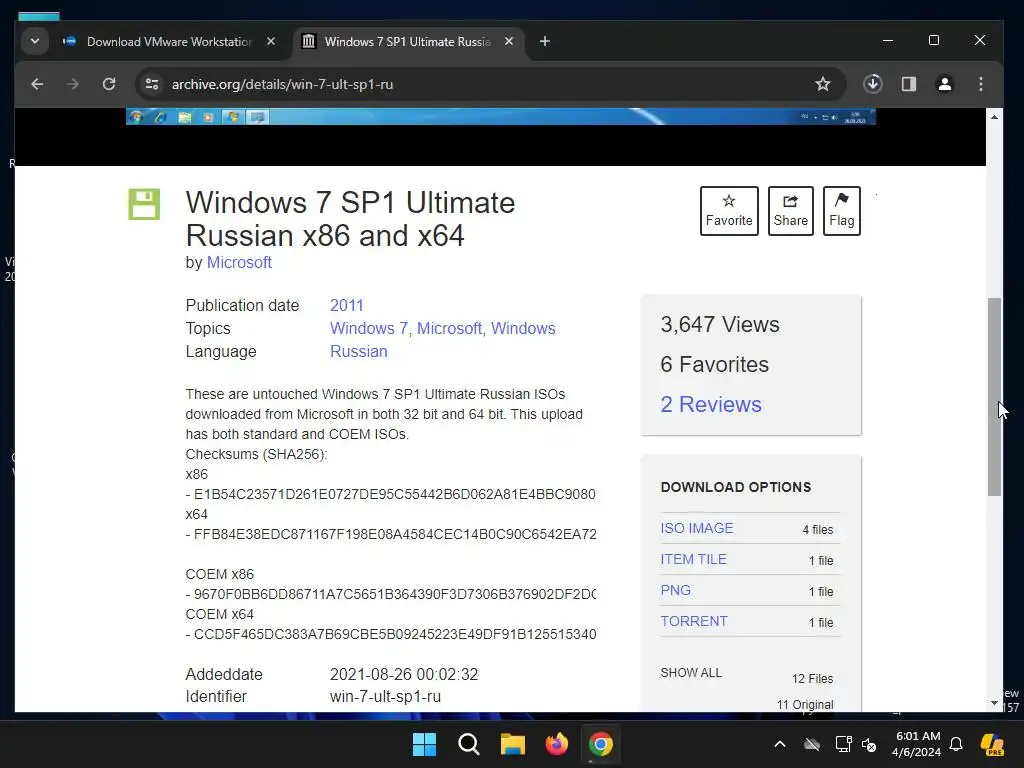Open the 2 Reviews link

(711, 404)
